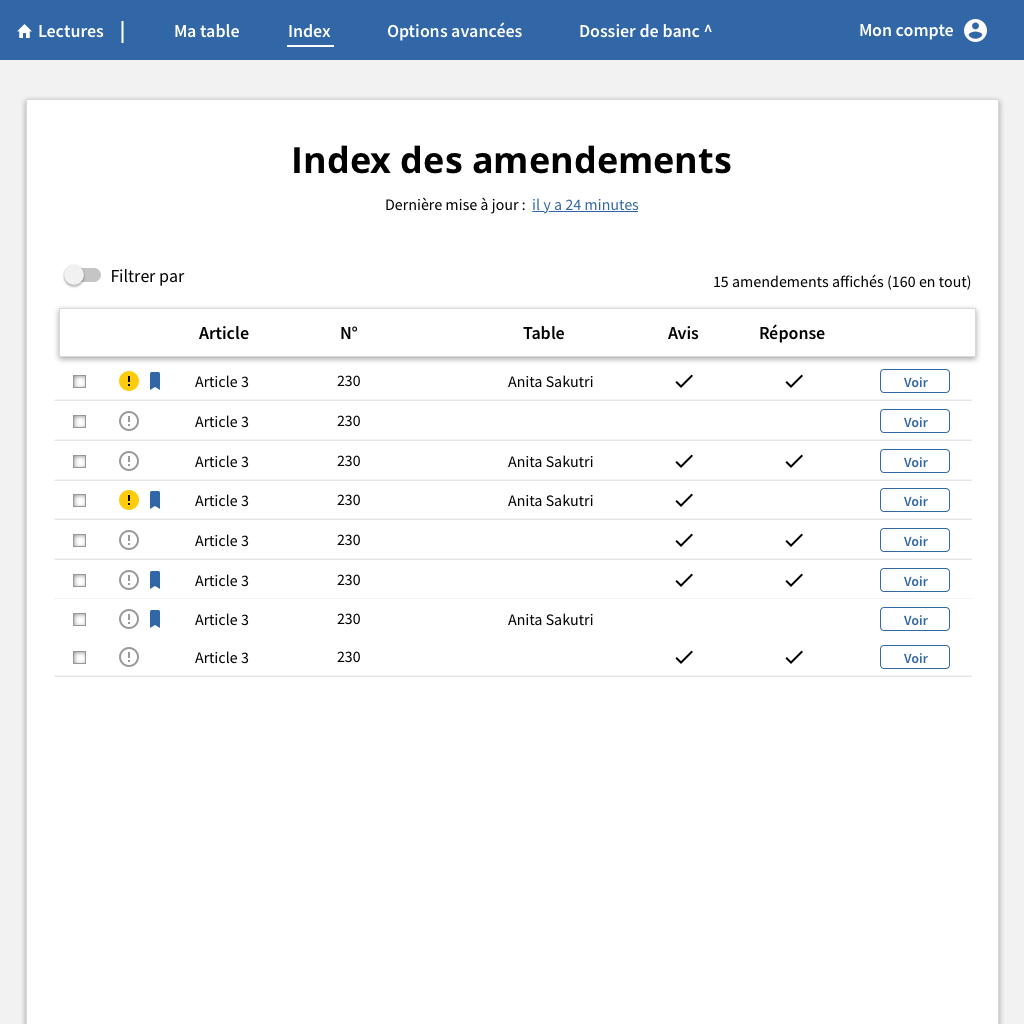
Task: Click the grey alert icon in fifth row
Action: [x=129, y=540]
